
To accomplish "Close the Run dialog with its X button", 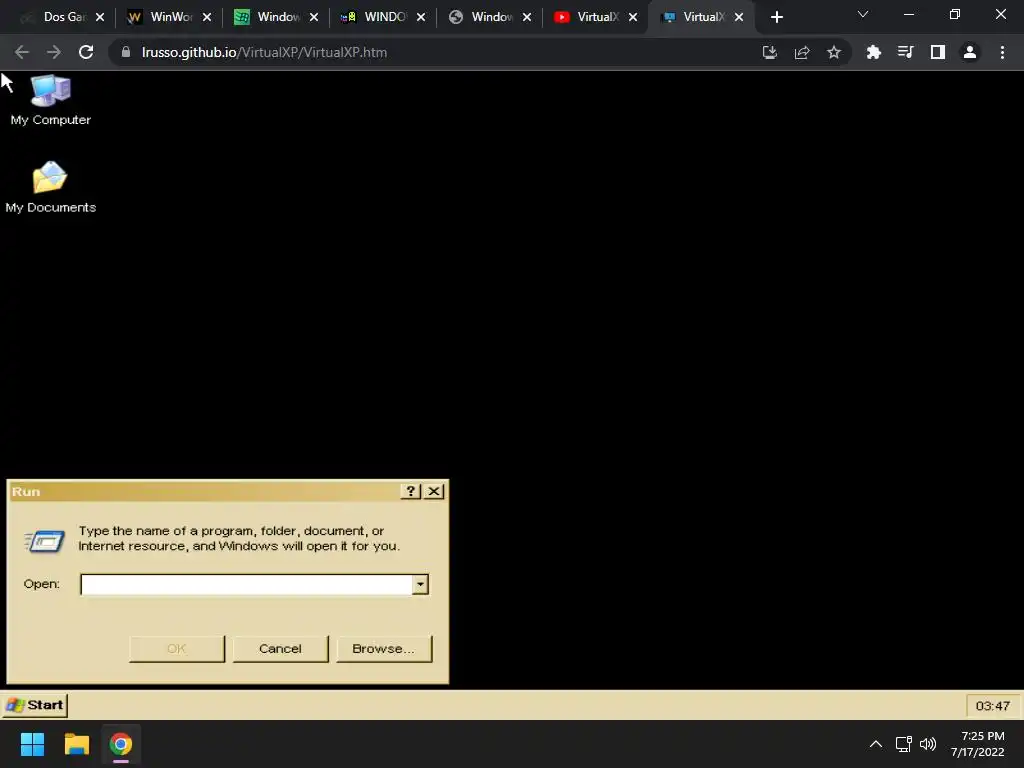I will tap(434, 491).
